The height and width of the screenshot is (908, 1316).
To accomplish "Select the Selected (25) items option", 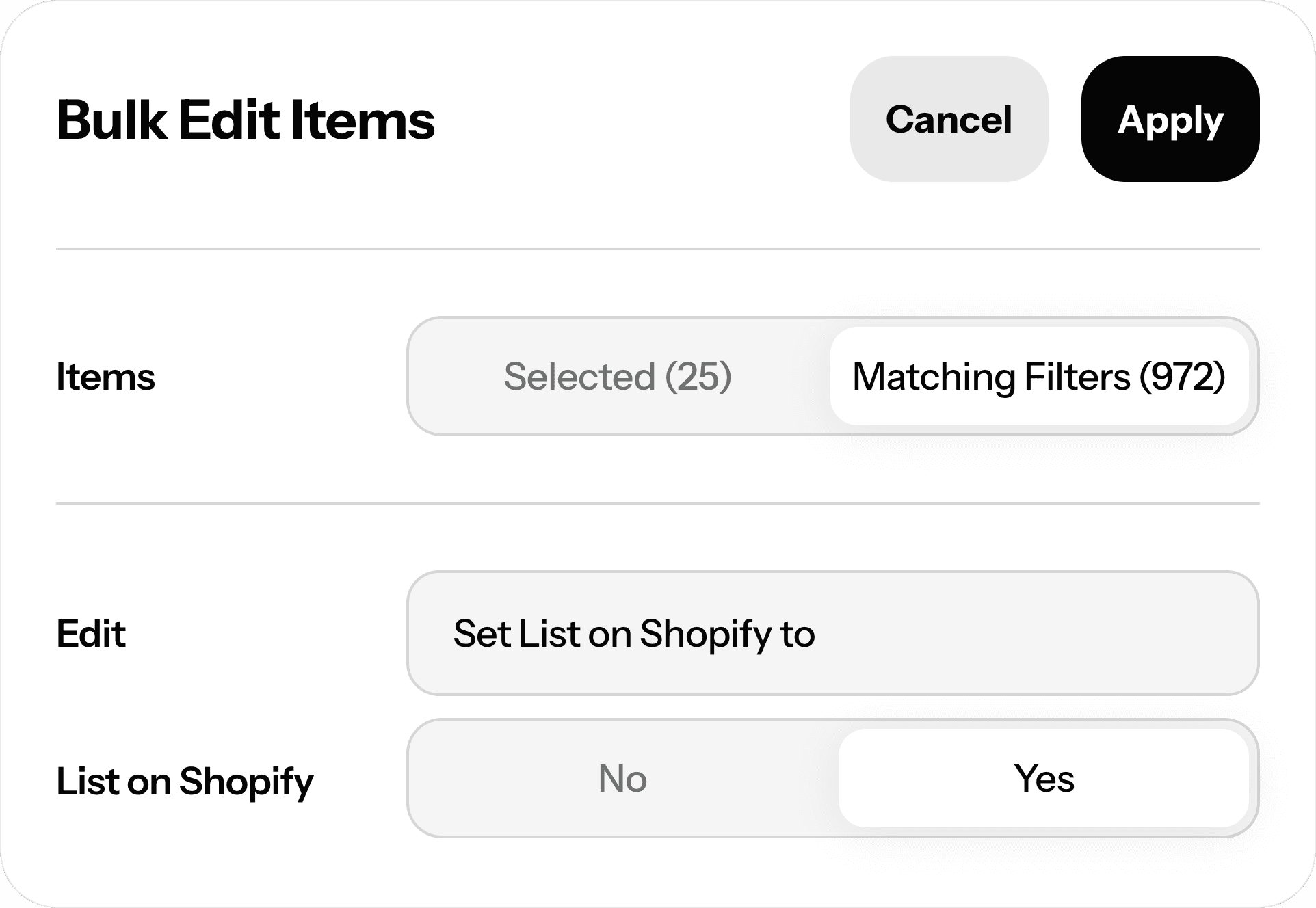I will point(619,376).
